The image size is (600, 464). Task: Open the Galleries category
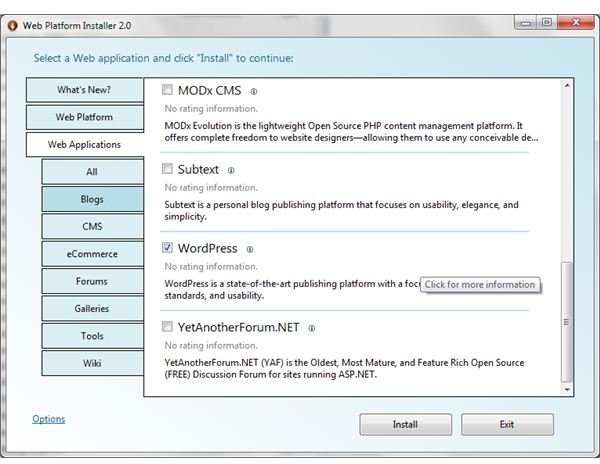click(x=92, y=309)
